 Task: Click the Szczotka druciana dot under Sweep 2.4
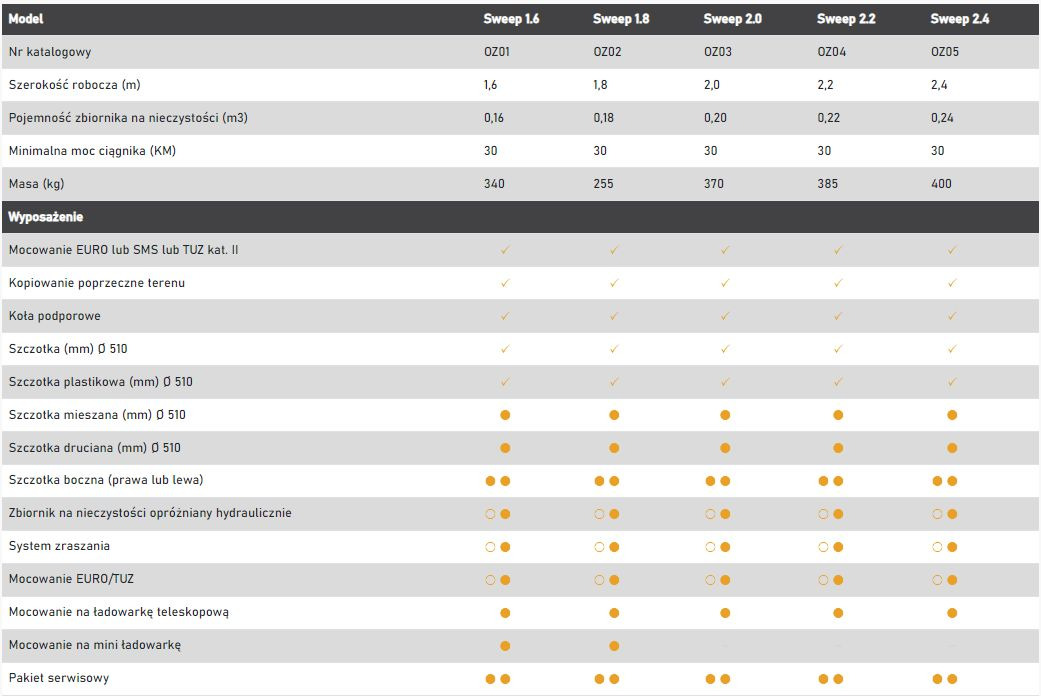[x=952, y=448]
